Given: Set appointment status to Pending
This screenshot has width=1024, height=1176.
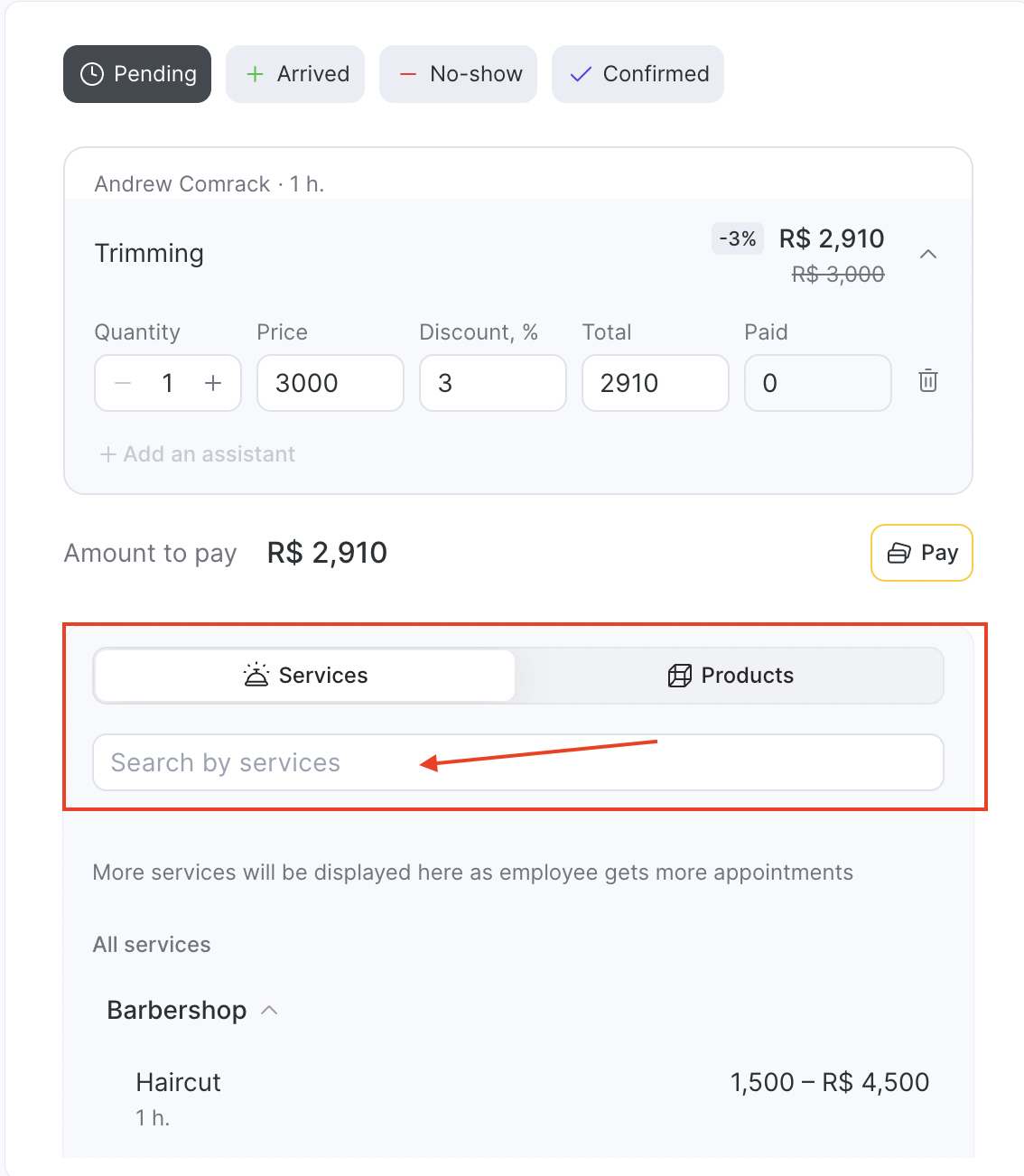Looking at the screenshot, I should (x=137, y=74).
